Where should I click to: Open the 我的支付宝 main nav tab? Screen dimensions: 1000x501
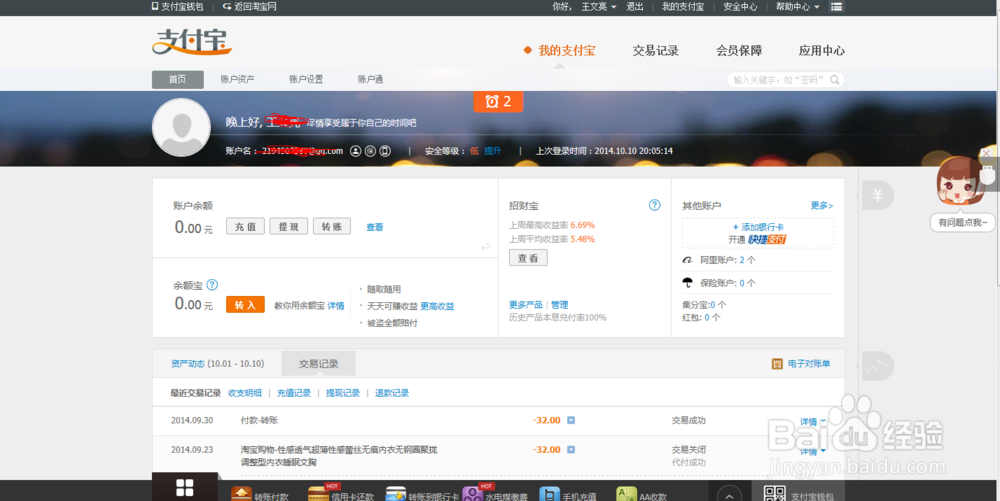coord(566,50)
